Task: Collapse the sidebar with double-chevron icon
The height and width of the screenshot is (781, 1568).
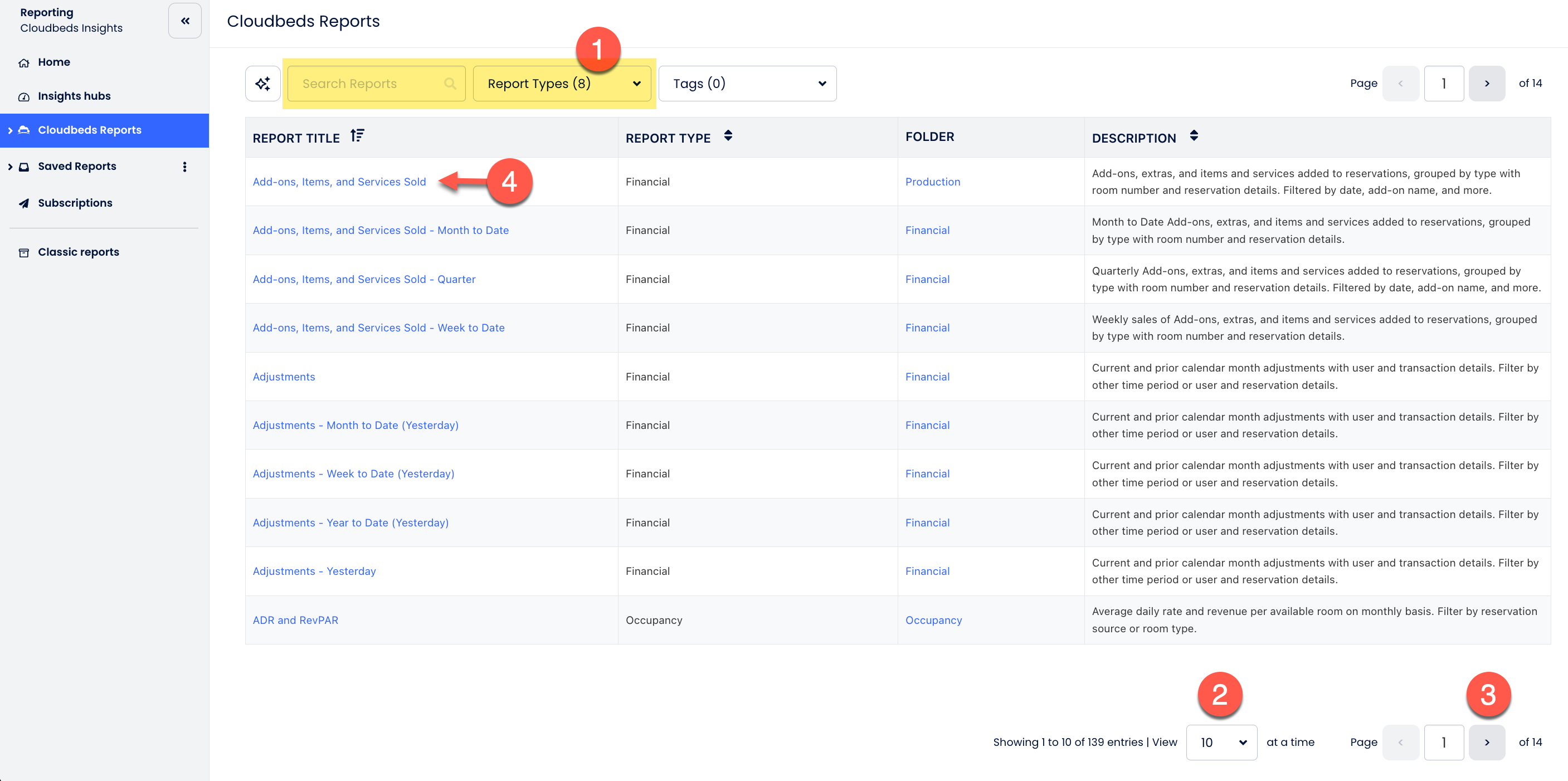Action: coord(184,21)
